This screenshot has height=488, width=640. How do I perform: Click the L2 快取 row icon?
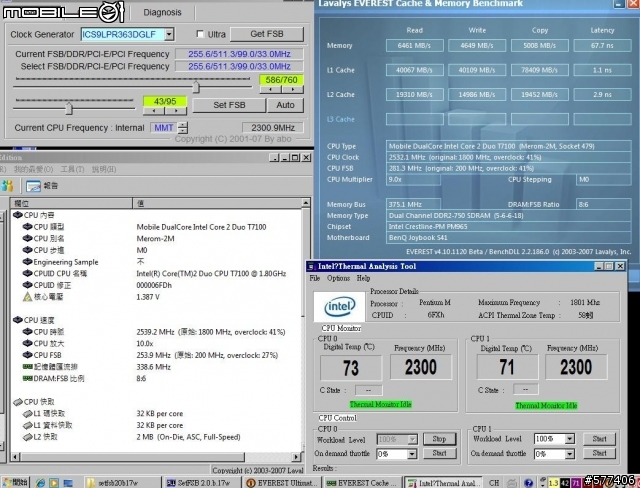click(x=27, y=437)
